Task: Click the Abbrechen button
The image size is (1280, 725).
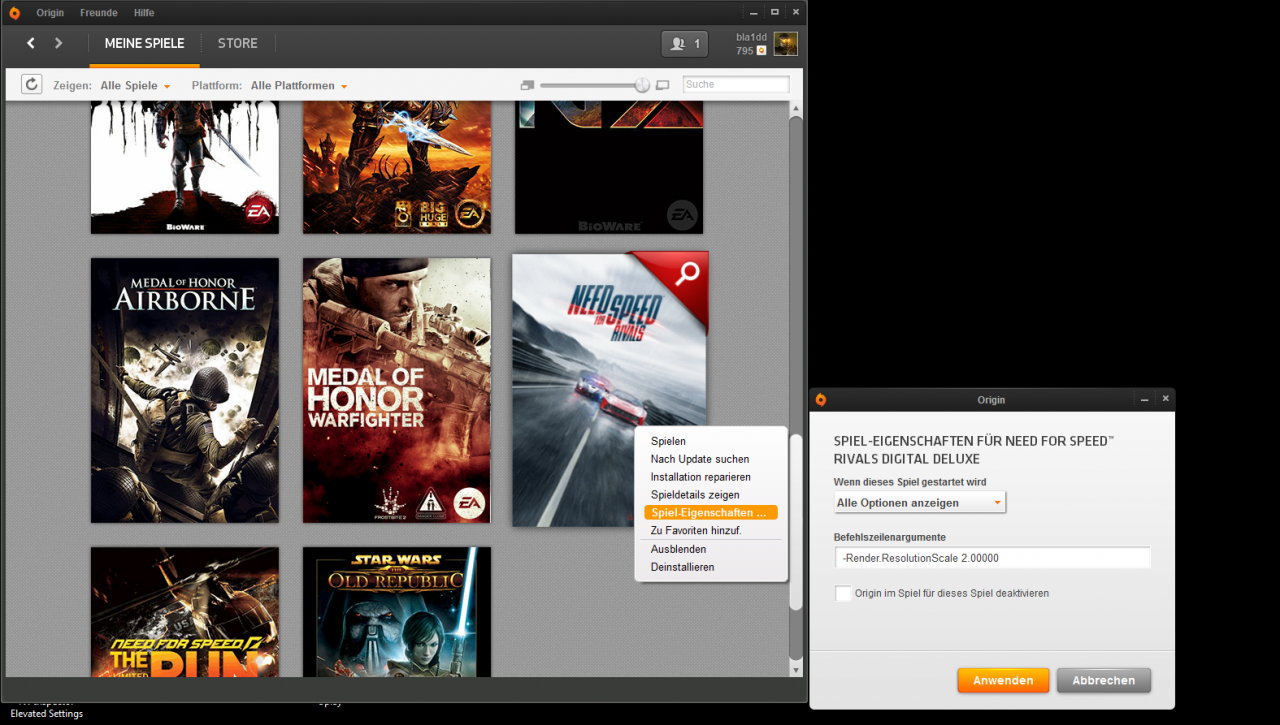Action: click(1104, 680)
